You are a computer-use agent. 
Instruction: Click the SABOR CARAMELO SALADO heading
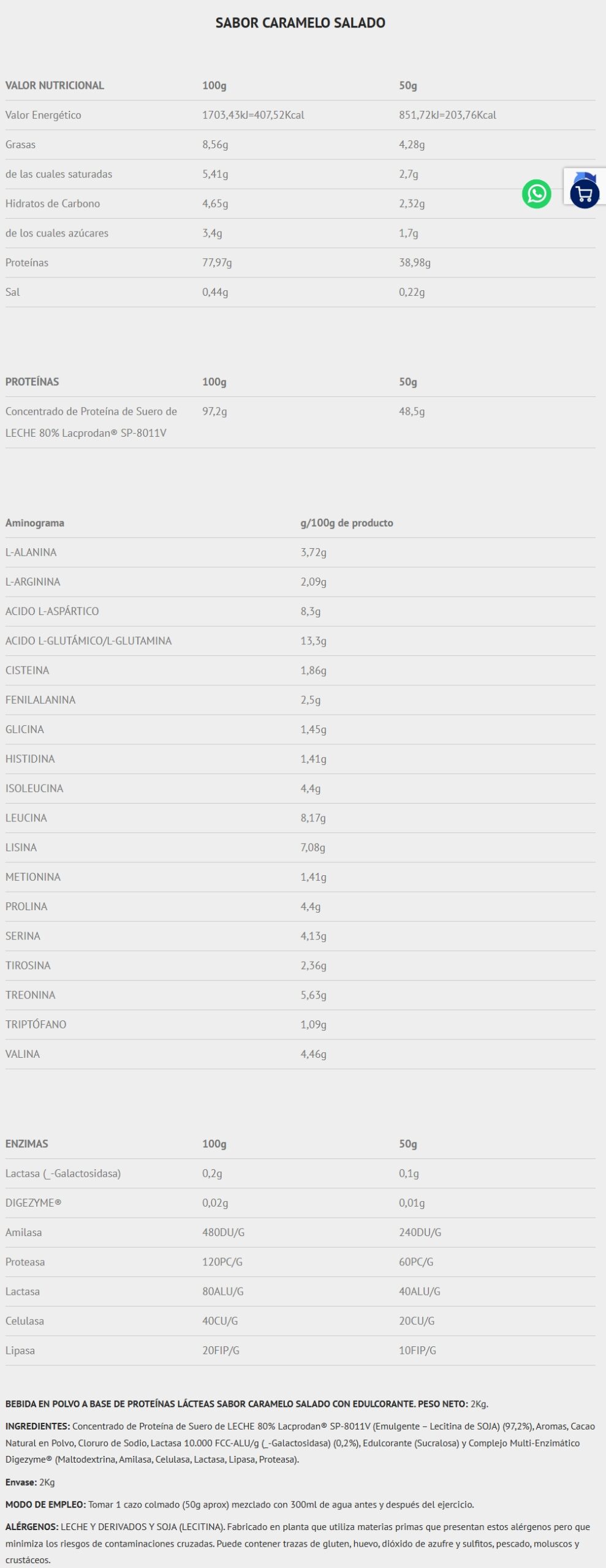[x=300, y=23]
